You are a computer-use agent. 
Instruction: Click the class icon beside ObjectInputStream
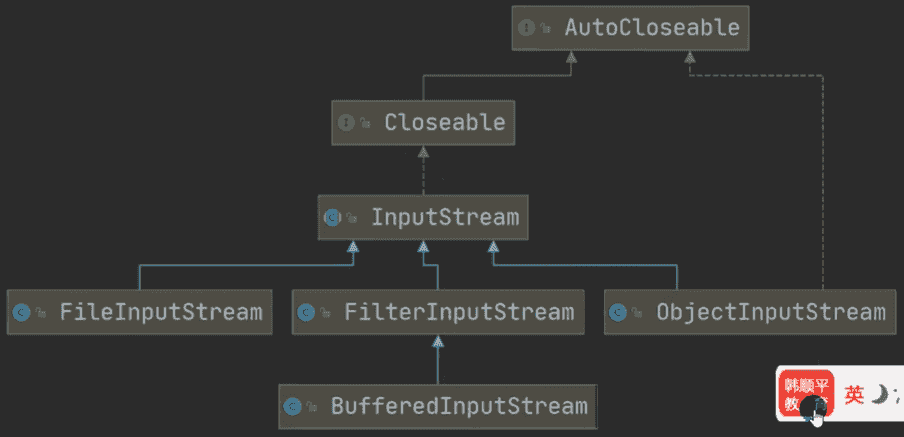(x=618, y=312)
